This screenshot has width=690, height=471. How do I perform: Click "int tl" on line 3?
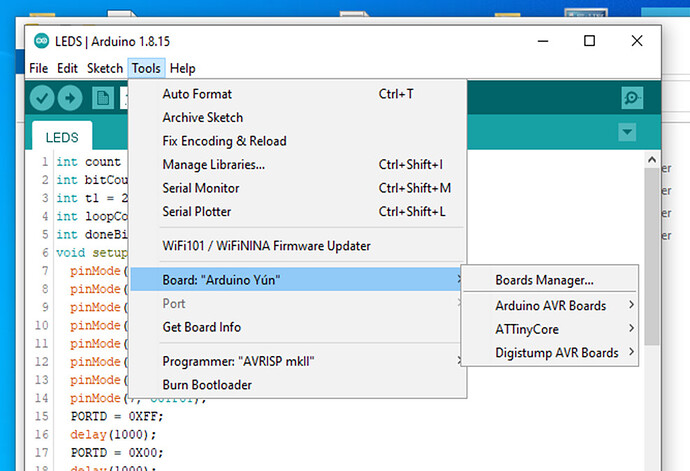[77, 198]
